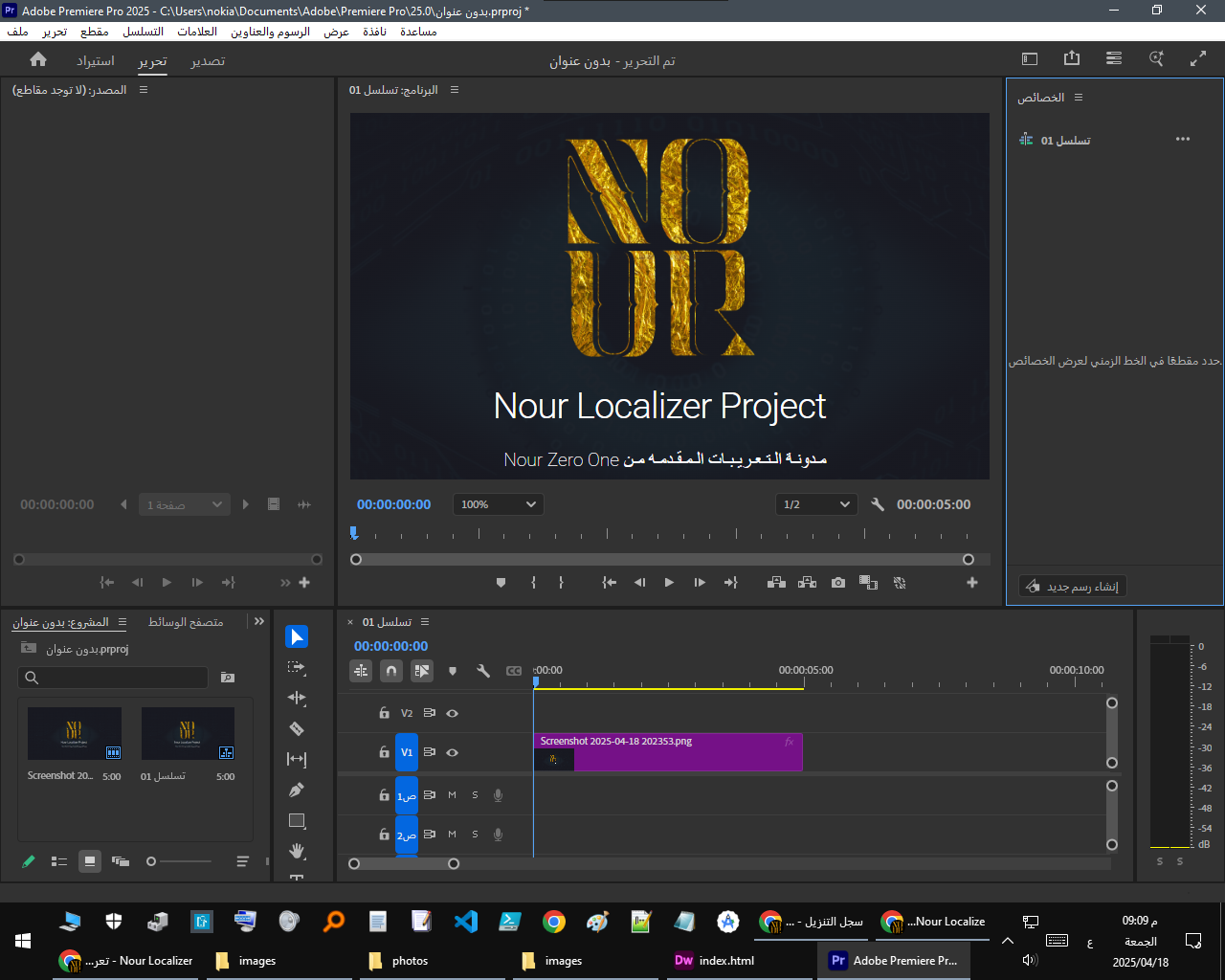Open the 1/2 playback resolution dropdown
This screenshot has height=980, width=1225.
click(x=816, y=504)
